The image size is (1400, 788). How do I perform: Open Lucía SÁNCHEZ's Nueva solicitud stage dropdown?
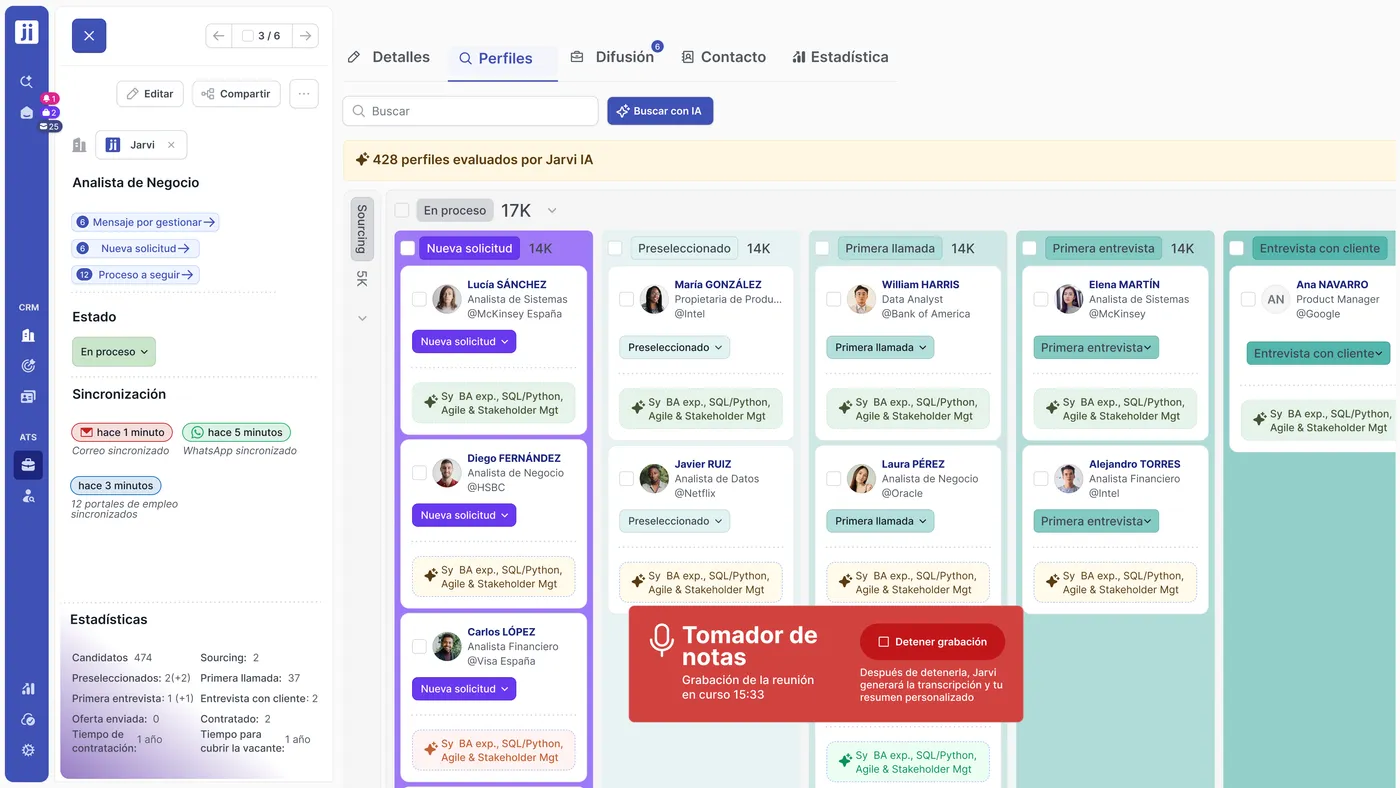point(464,342)
